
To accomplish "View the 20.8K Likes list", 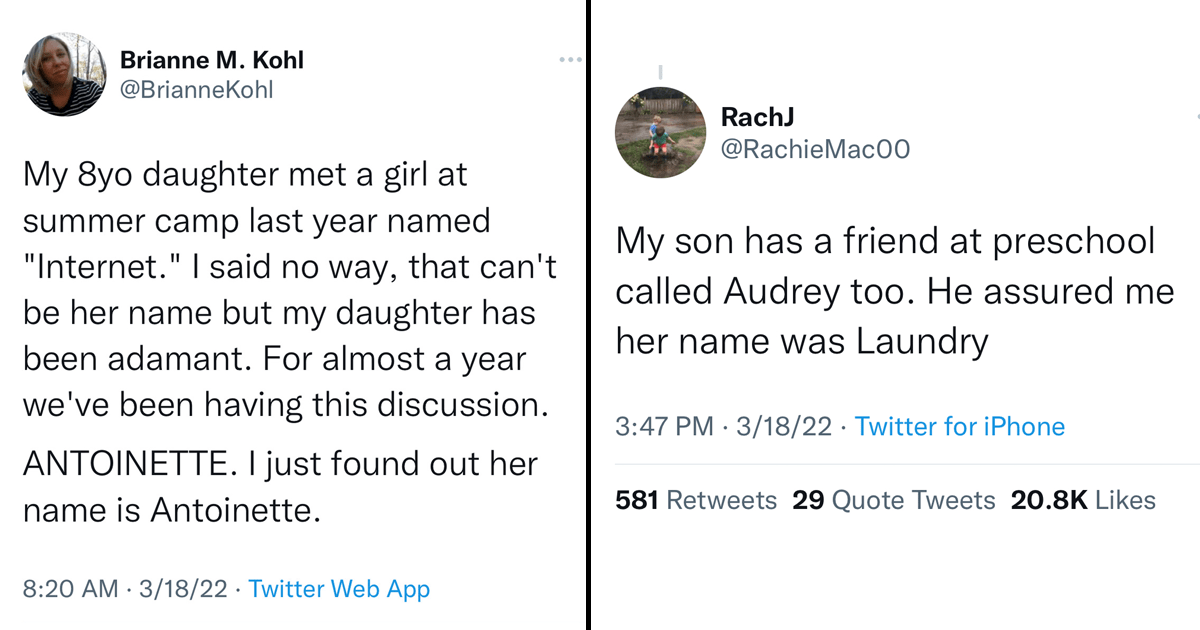I will (1083, 500).
